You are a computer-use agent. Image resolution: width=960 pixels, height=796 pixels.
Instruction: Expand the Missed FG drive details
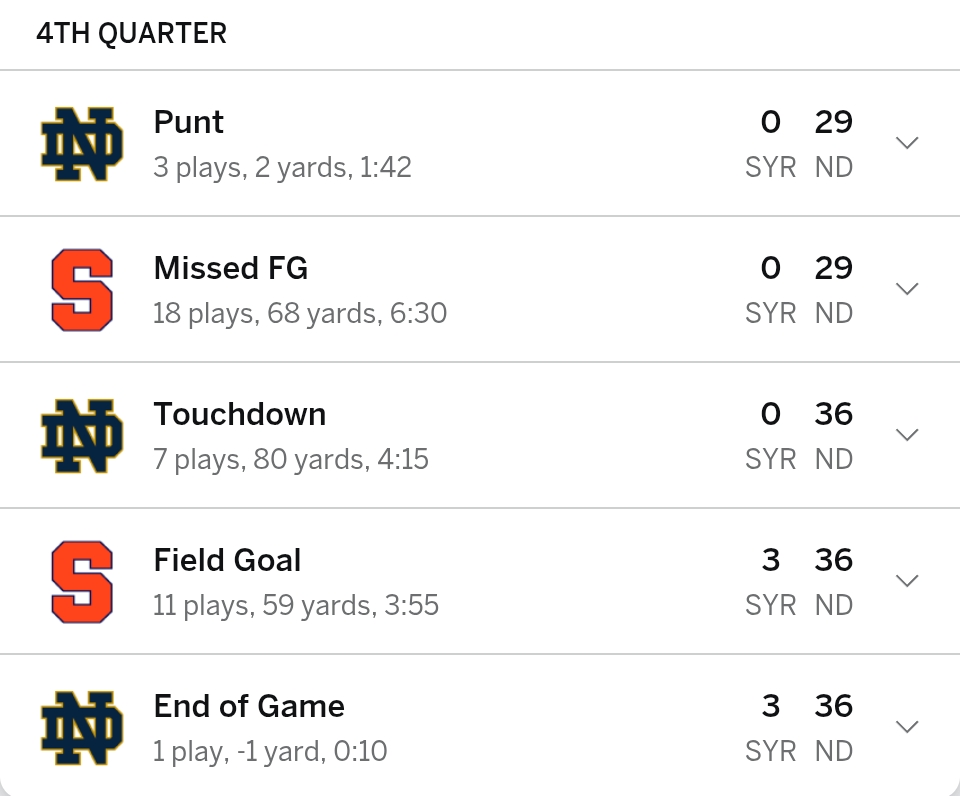pyautogui.click(x=907, y=289)
